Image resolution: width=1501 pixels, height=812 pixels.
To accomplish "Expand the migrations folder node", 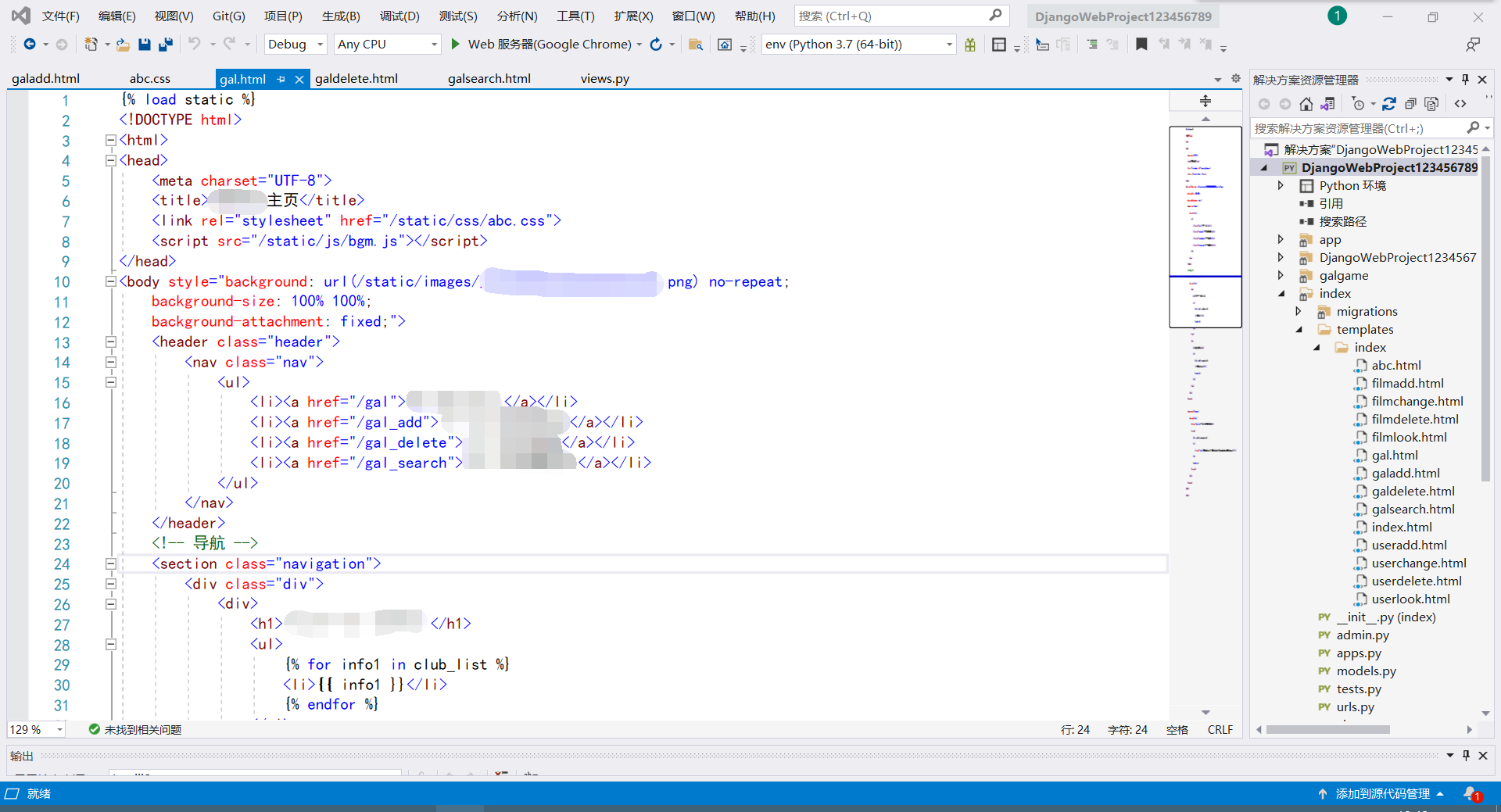I will point(1299,311).
